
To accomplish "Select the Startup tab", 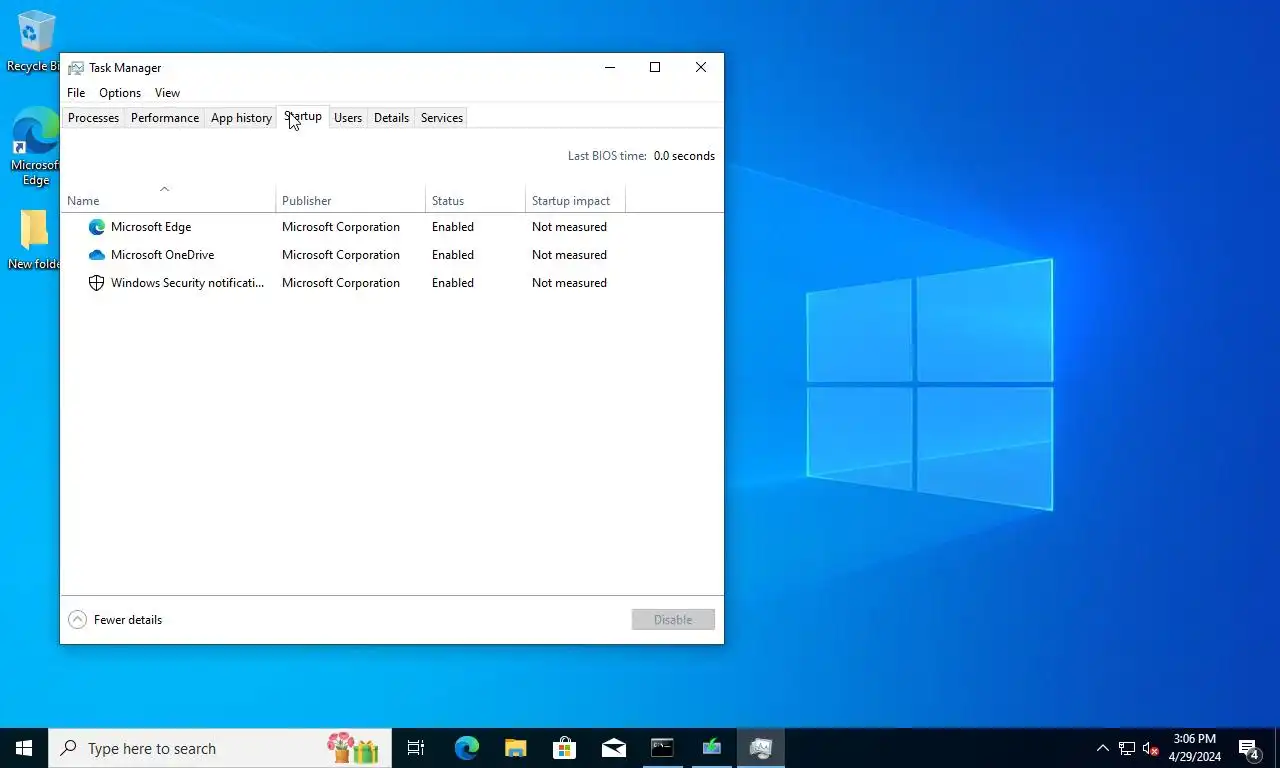I will pyautogui.click(x=303, y=116).
